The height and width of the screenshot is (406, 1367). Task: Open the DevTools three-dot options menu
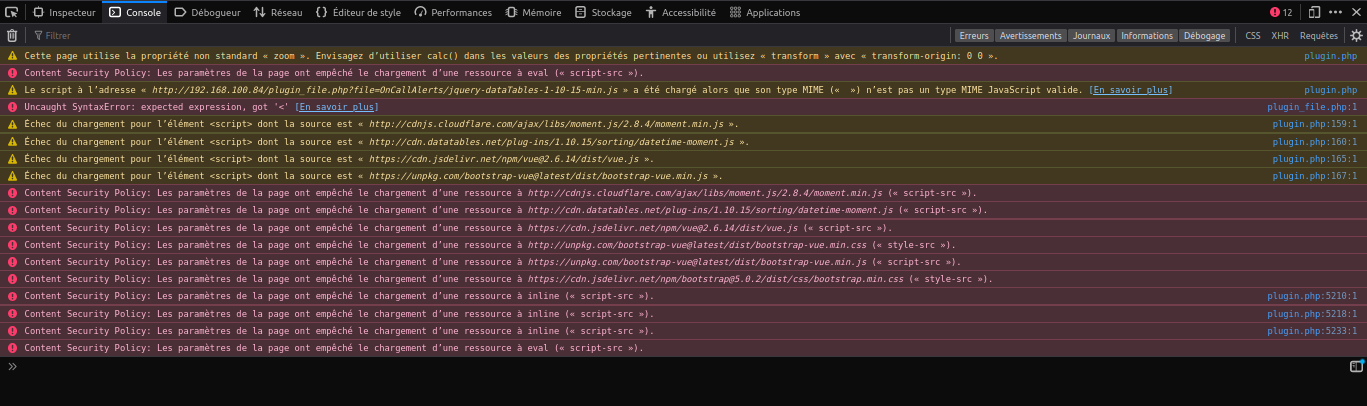[x=1335, y=12]
